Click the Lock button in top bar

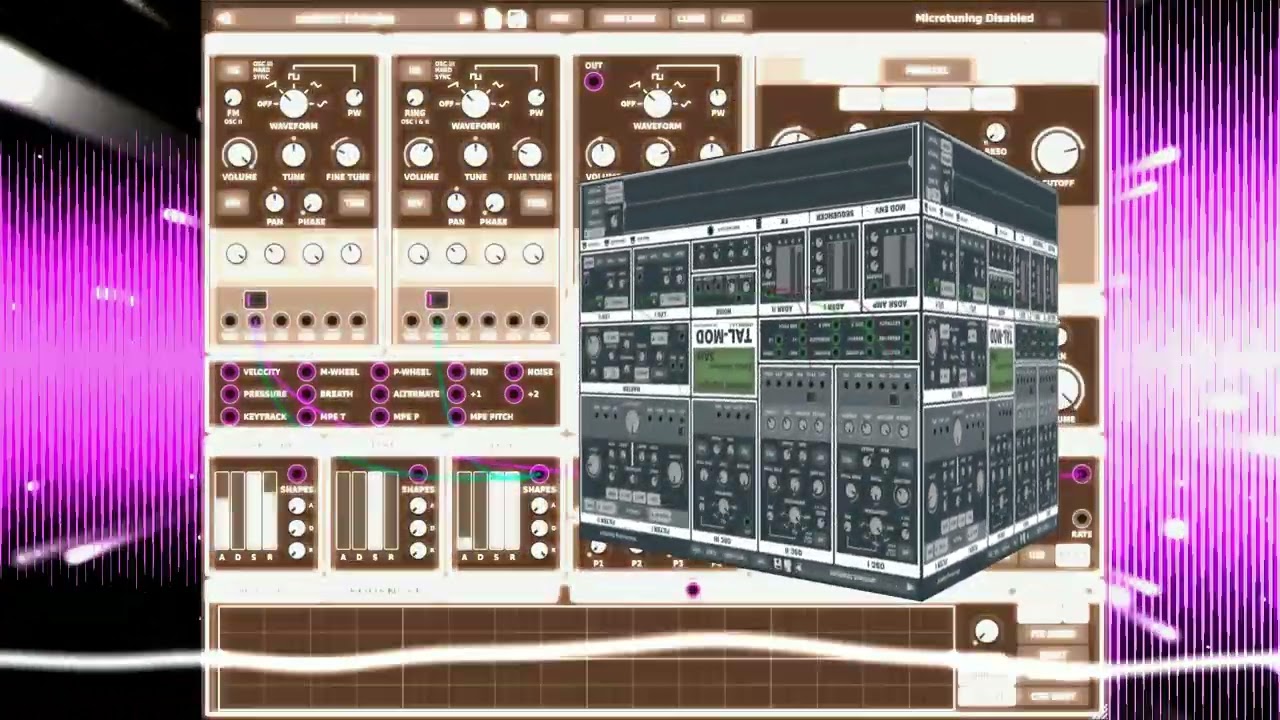(x=733, y=18)
